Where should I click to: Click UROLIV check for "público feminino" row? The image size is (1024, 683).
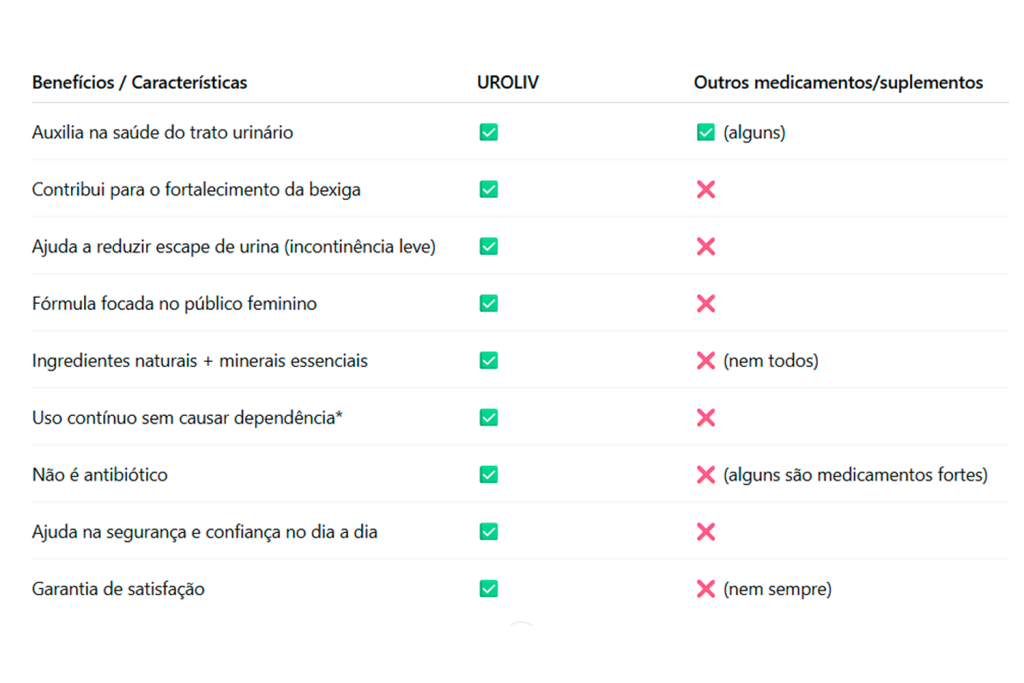[488, 303]
